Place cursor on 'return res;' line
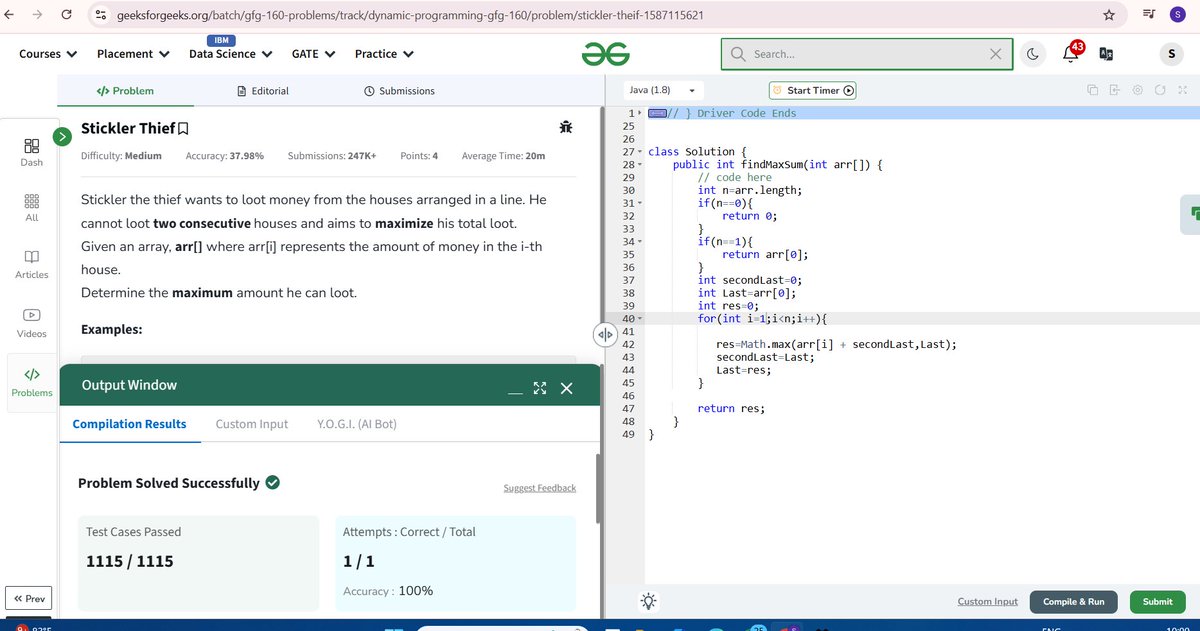 pos(732,408)
